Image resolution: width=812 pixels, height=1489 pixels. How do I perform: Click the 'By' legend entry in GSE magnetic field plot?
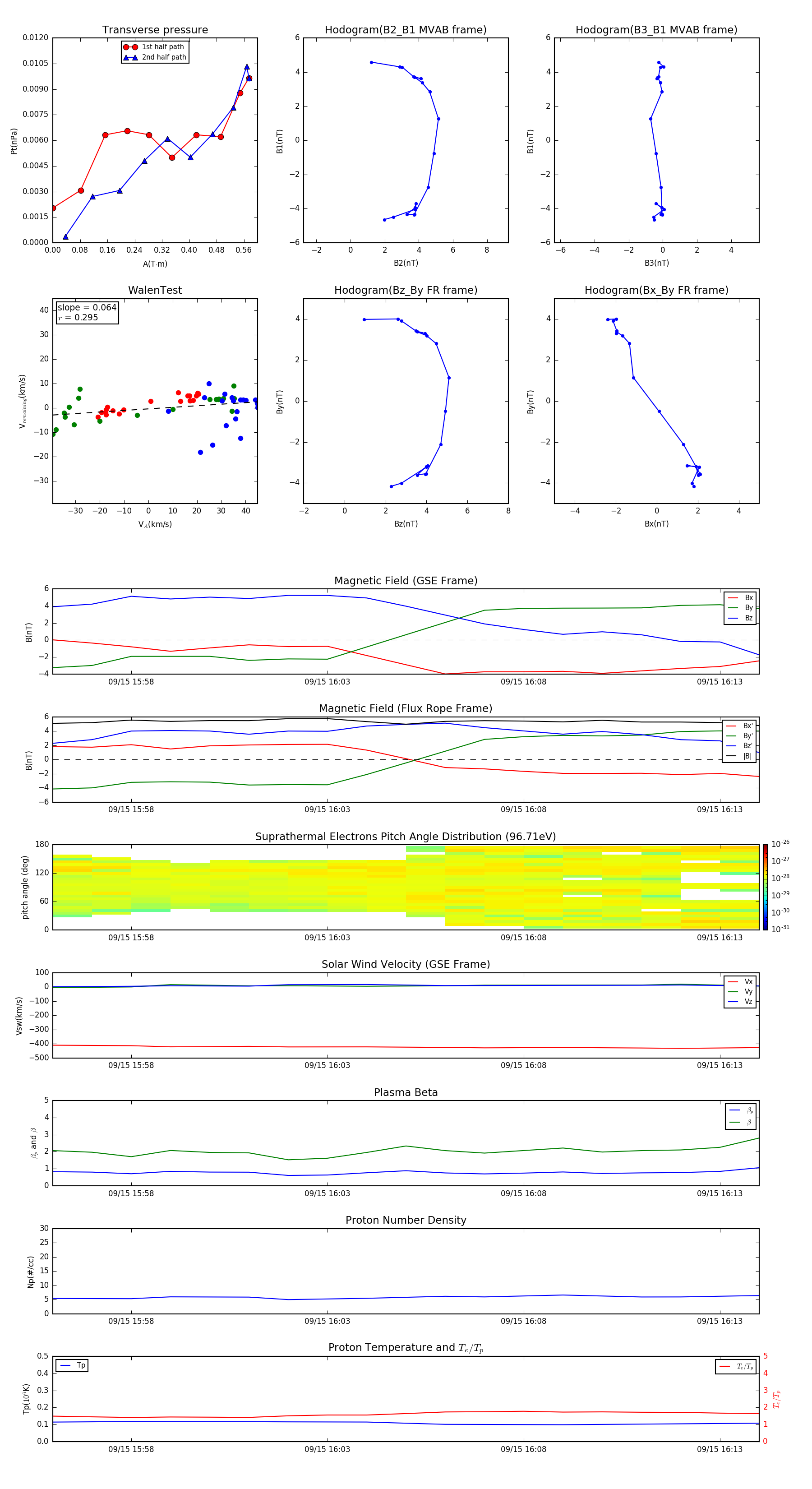coord(740,607)
